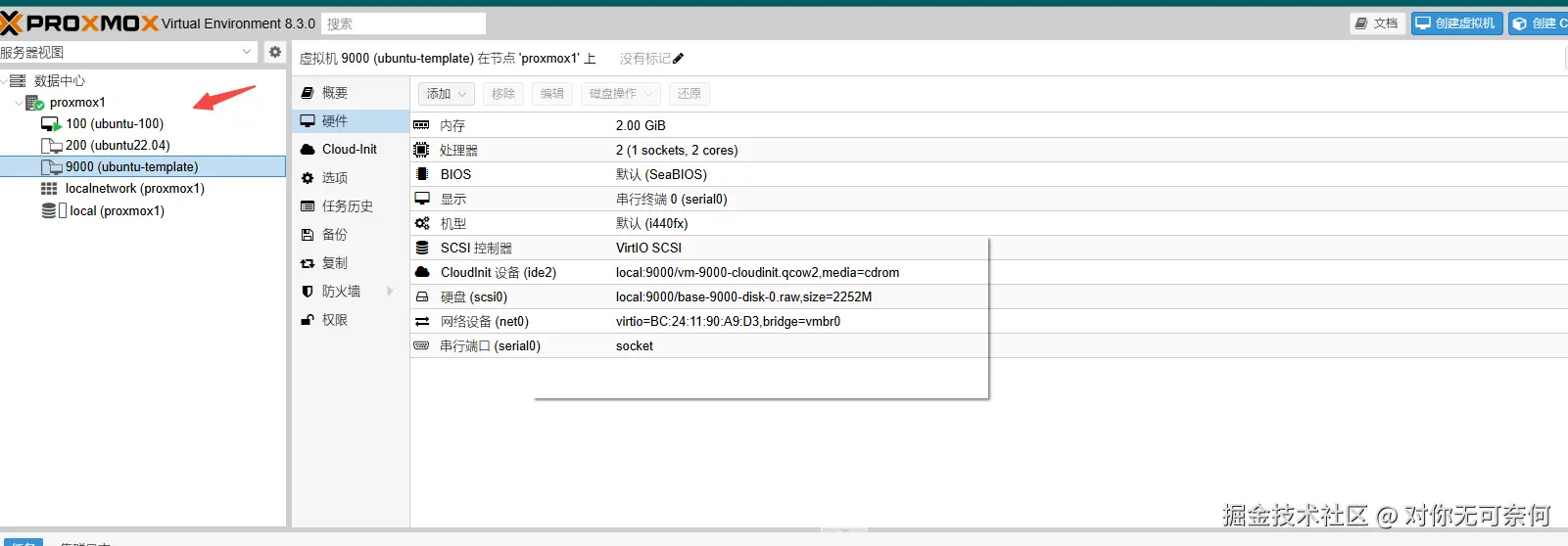Viewport: 1568px width, 546px height.
Task: Click the 2.00 GiB memory value
Action: point(641,125)
